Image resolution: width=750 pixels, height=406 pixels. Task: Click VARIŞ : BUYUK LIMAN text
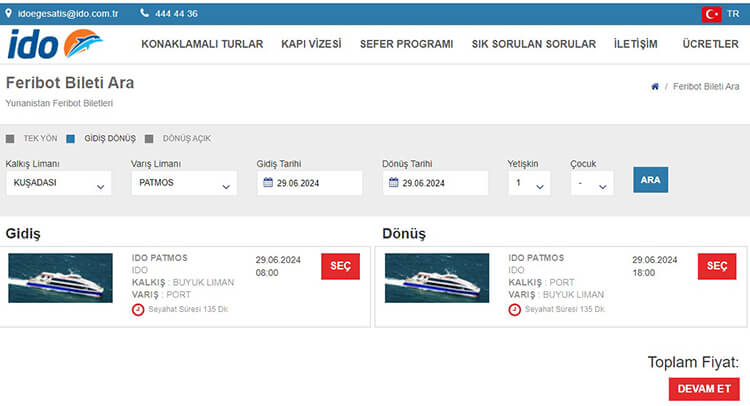(556, 295)
